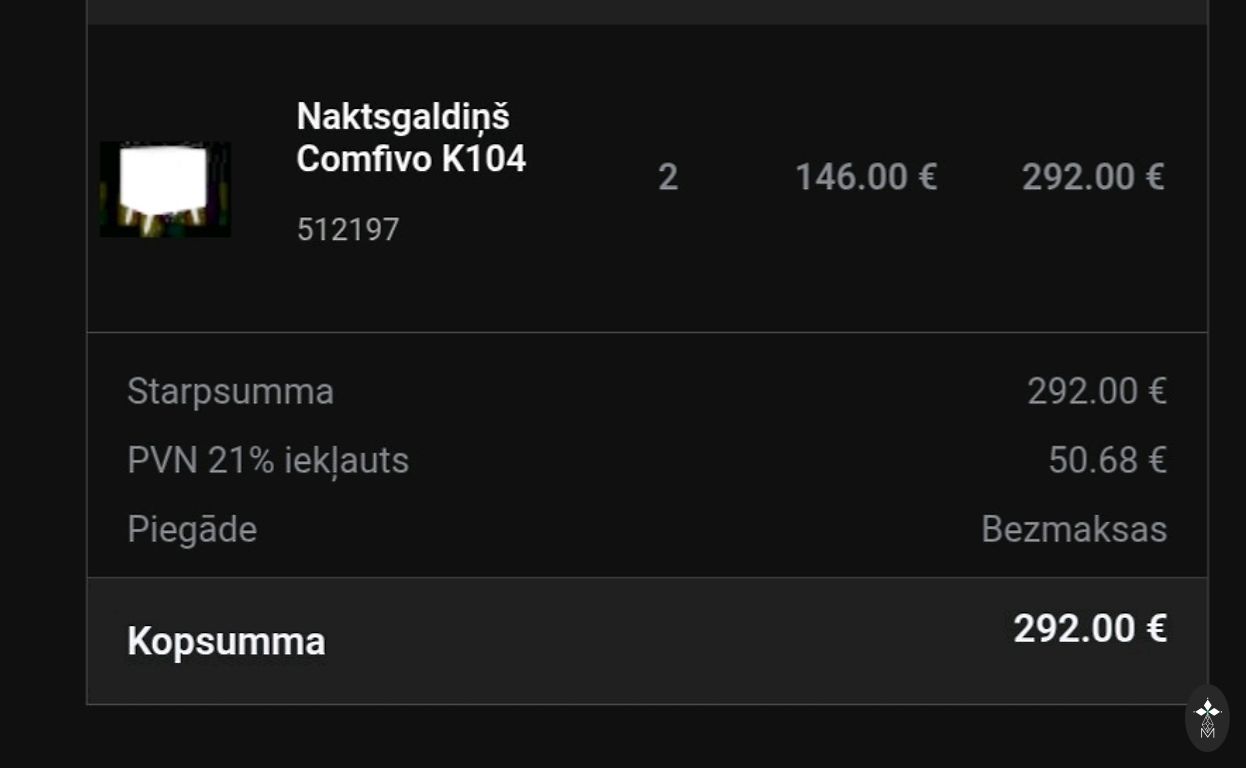
Task: Click the PVN 21% iekļauts label
Action: (x=268, y=460)
